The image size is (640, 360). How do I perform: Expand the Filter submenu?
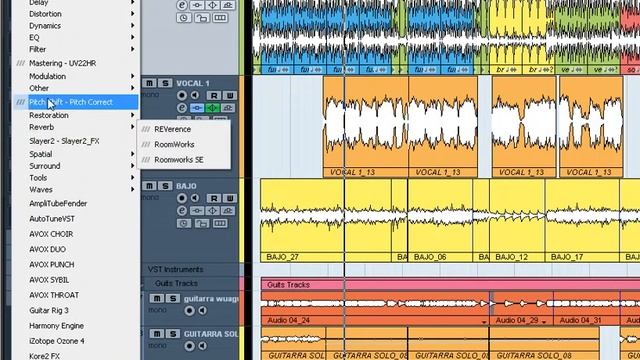coord(76,49)
